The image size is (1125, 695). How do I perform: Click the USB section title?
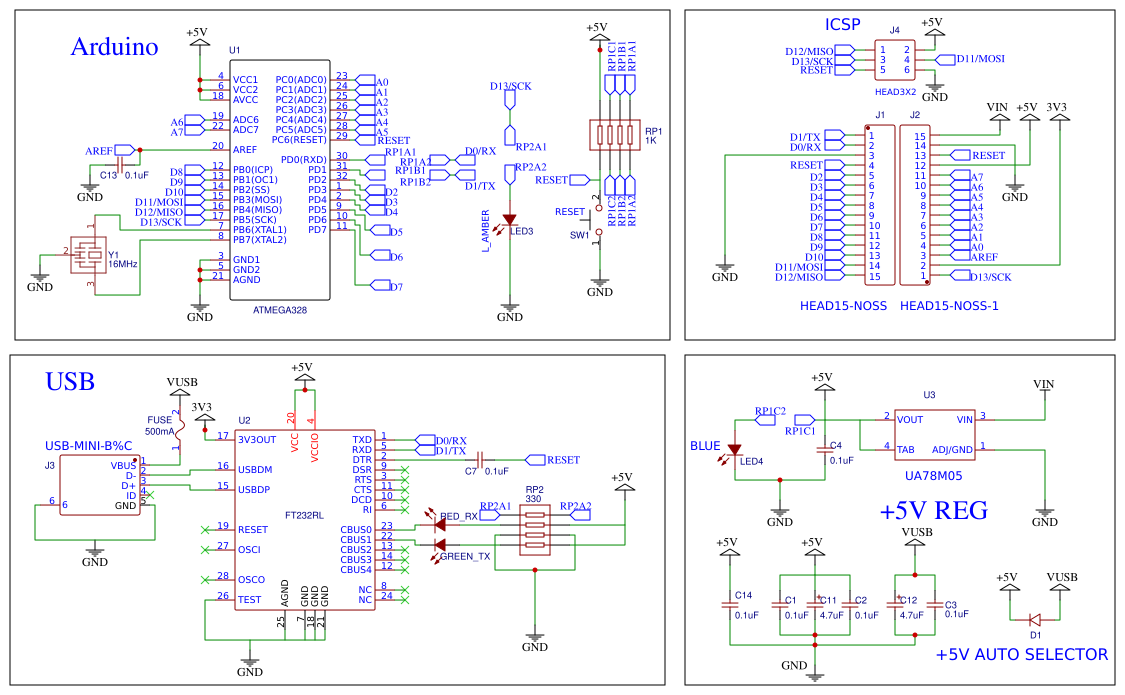pos(68,380)
